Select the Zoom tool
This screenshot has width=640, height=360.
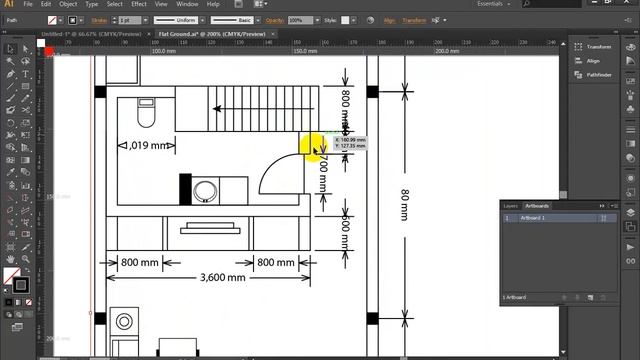25,259
